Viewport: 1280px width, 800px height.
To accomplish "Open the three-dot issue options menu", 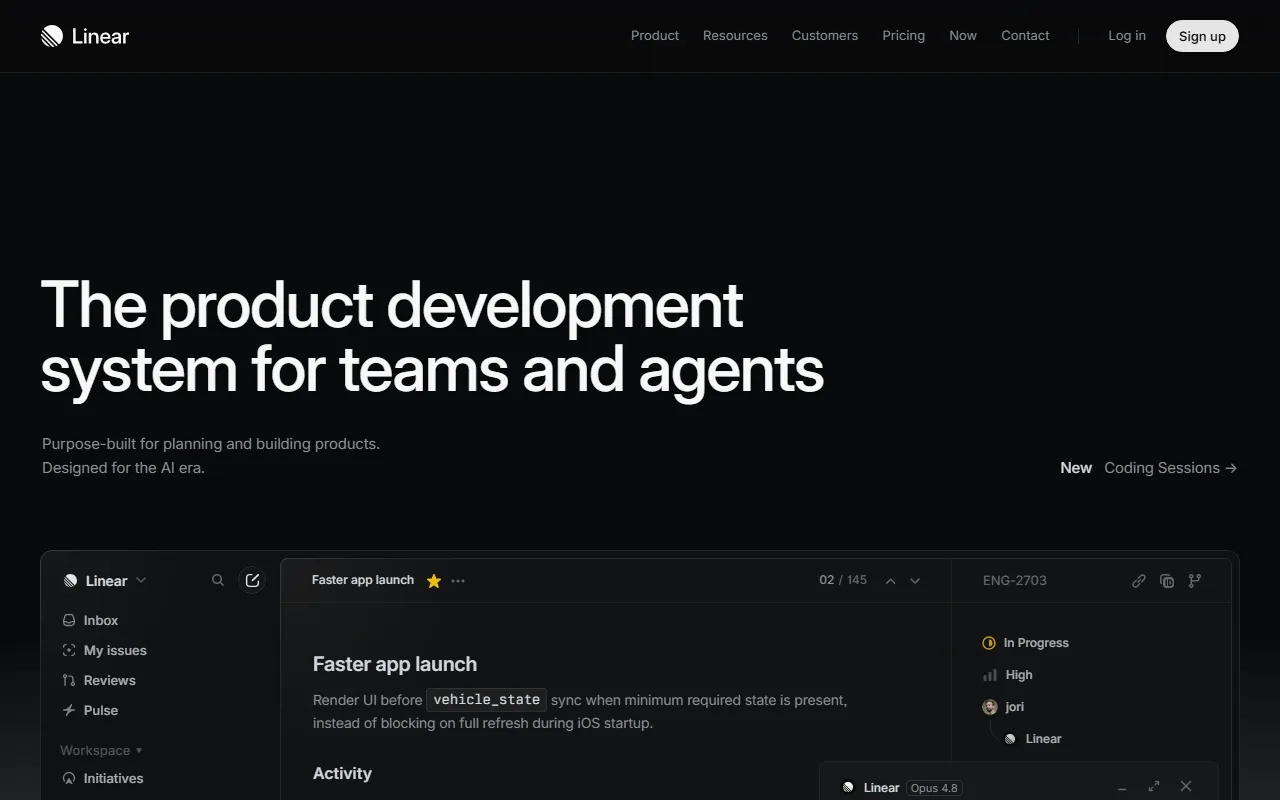I will coord(458,581).
